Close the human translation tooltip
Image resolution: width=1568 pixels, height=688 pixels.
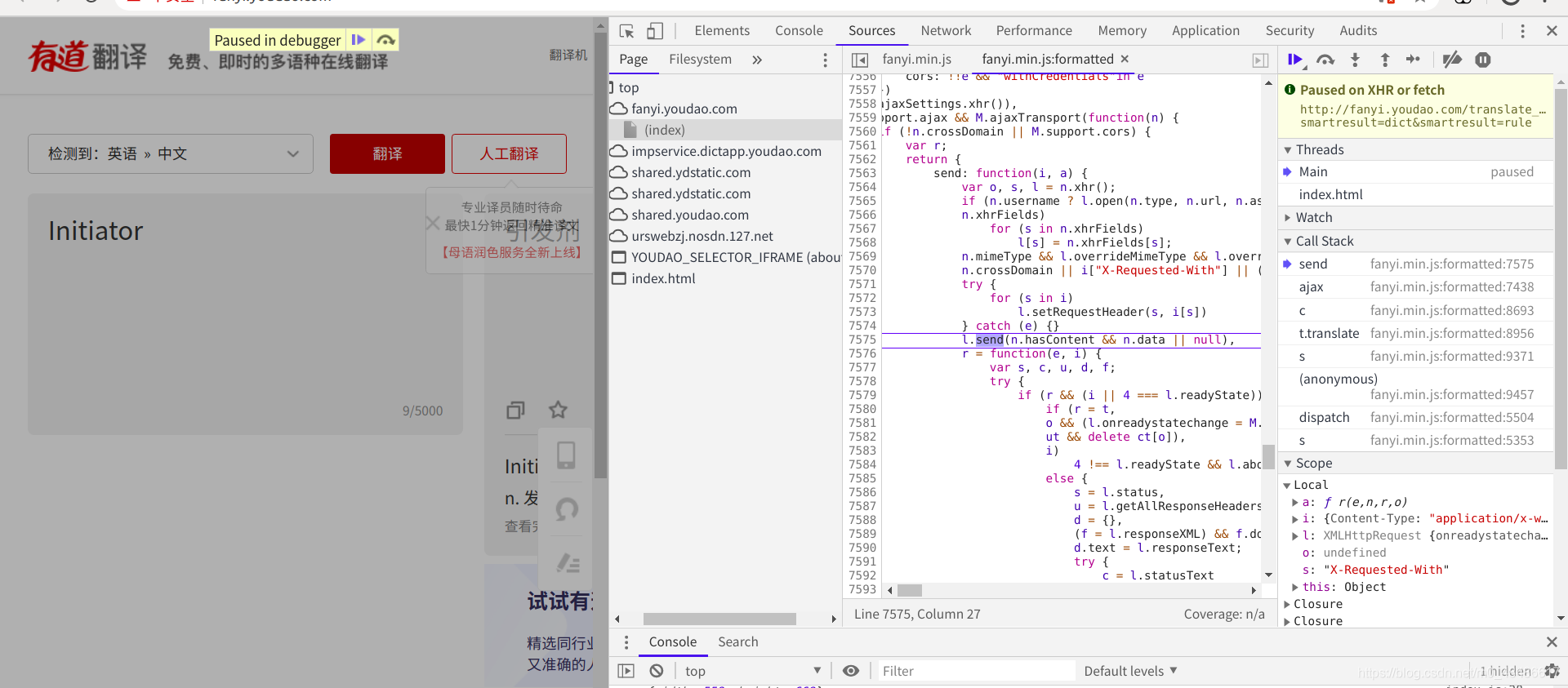point(433,224)
